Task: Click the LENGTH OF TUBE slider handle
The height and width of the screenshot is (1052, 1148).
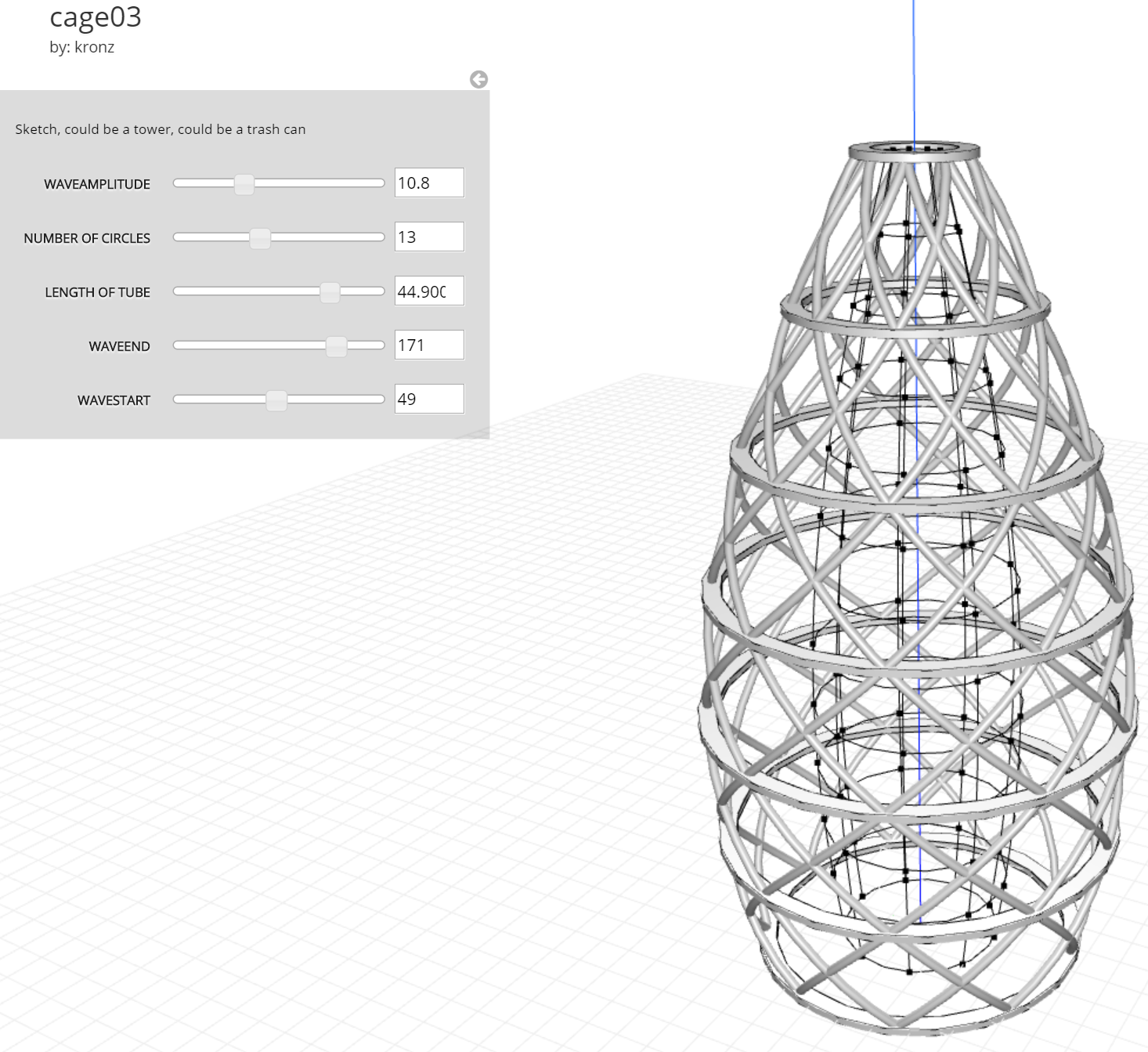Action: point(330,291)
